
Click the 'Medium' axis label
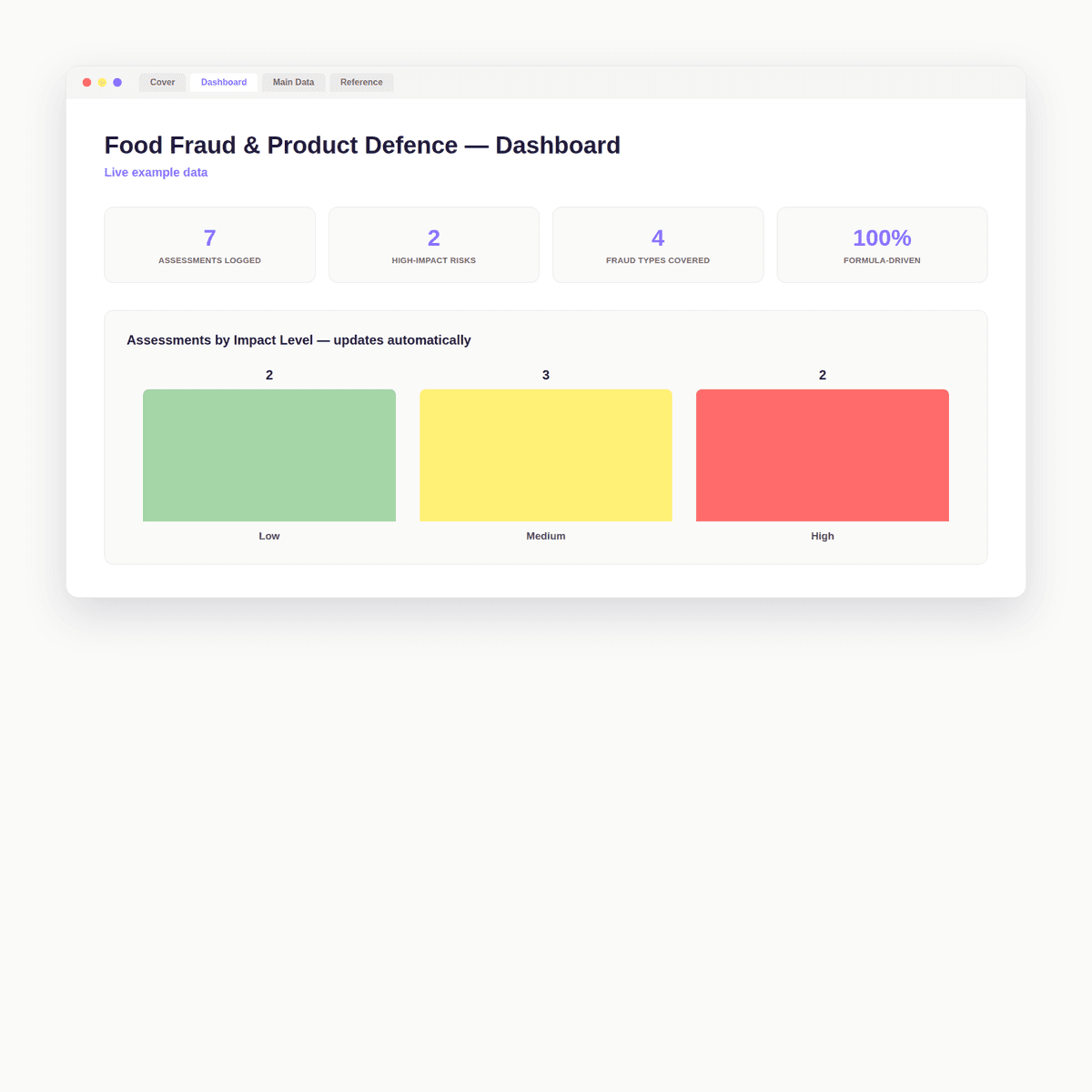click(546, 536)
